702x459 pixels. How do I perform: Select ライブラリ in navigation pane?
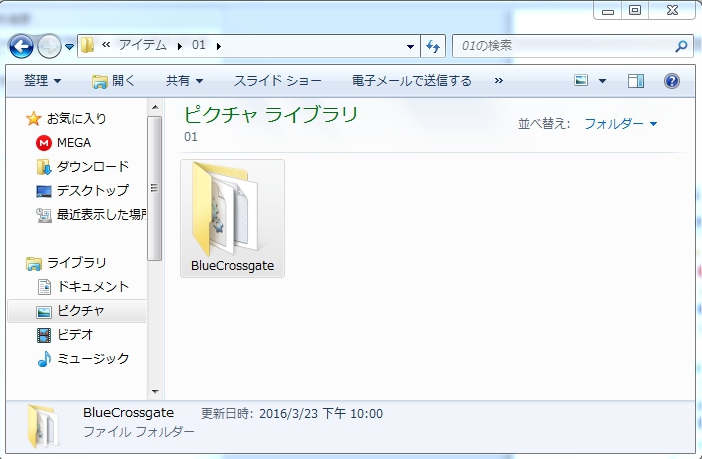tap(77, 262)
